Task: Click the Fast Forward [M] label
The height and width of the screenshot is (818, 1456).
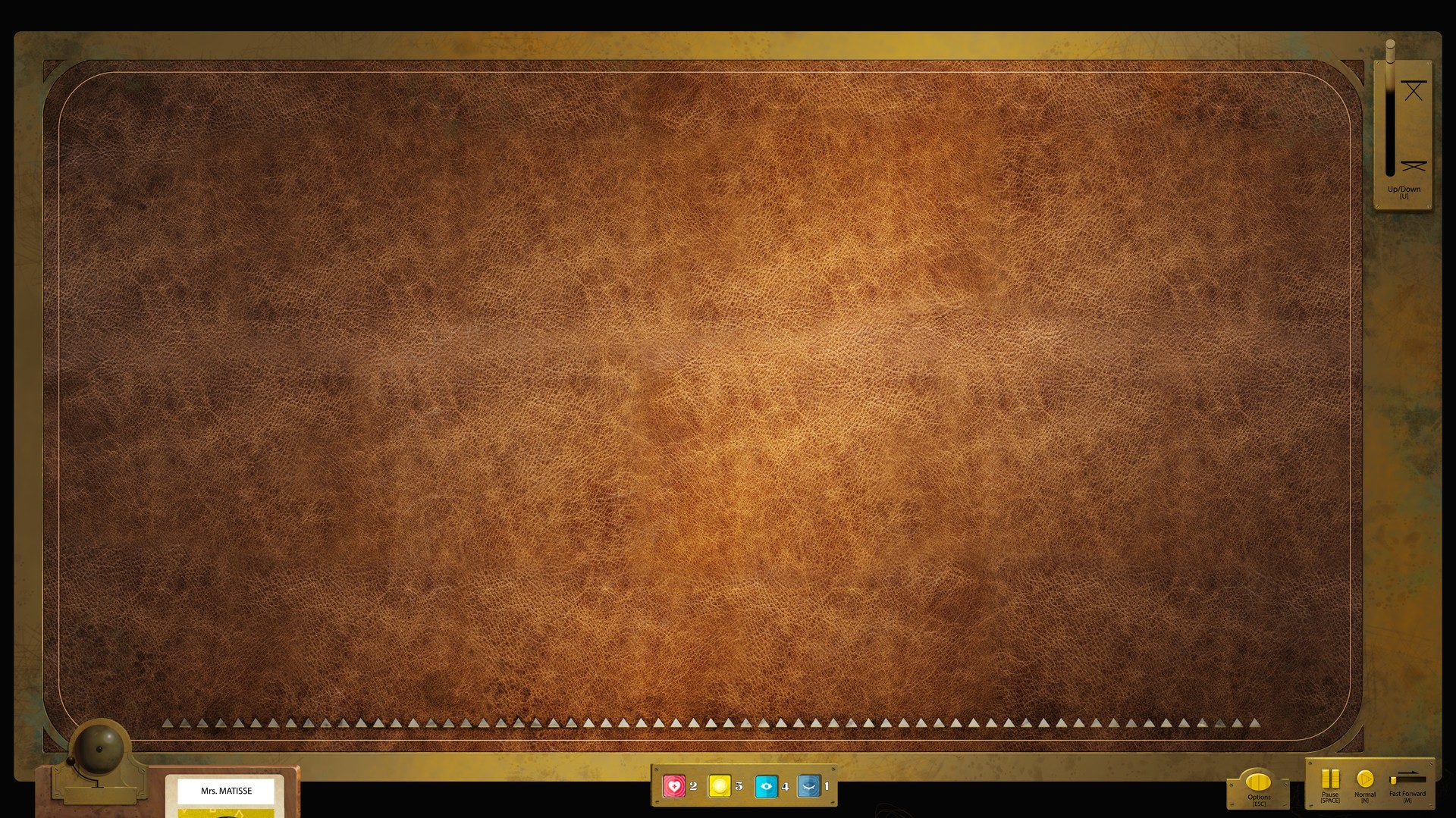Action: point(1407,796)
